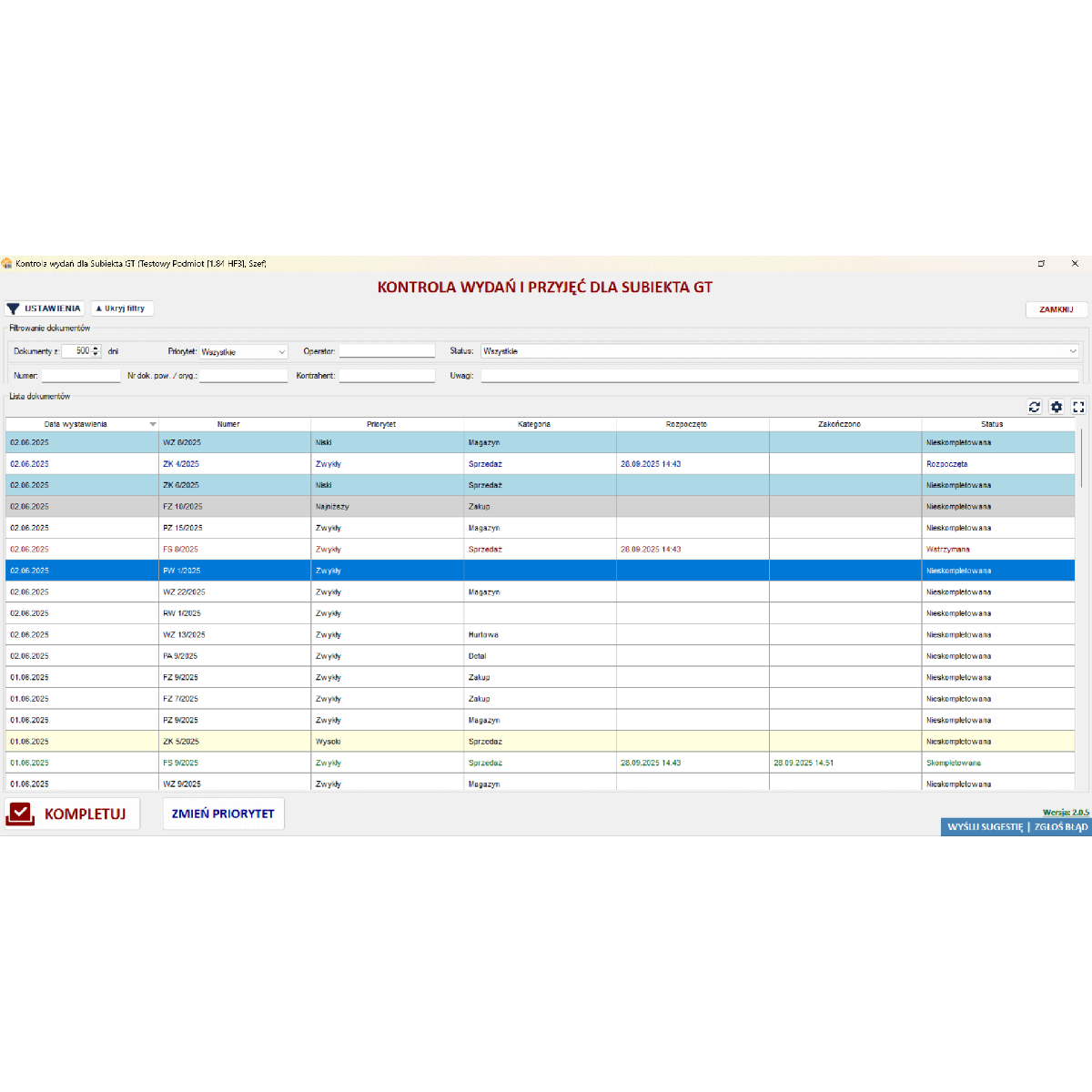Open list settings gear icon
This screenshot has height=1092, width=1092.
tap(1056, 407)
